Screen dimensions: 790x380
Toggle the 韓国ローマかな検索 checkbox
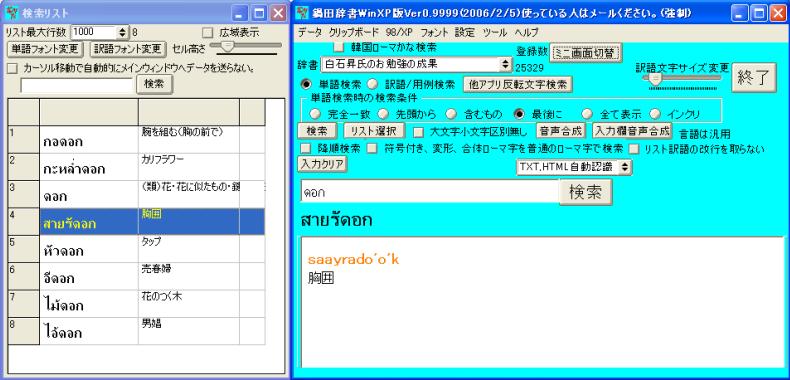pos(340,48)
